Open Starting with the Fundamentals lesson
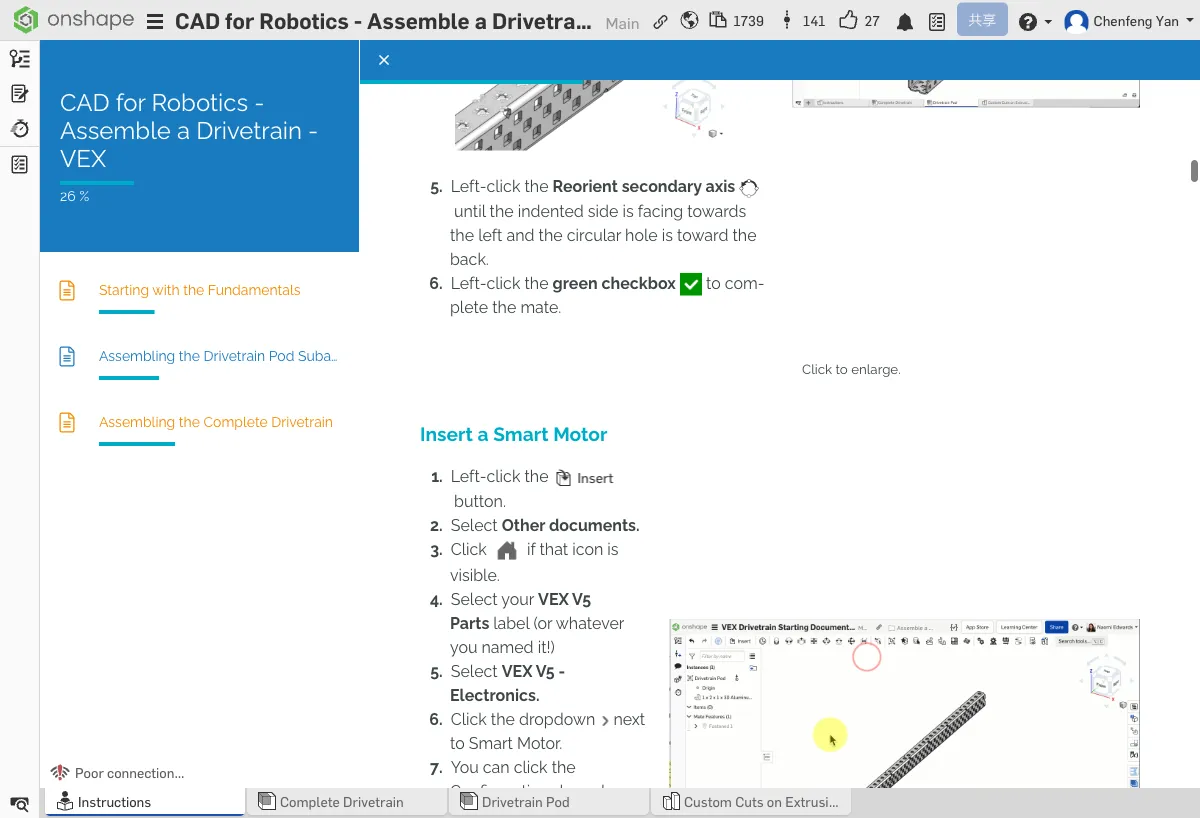Viewport: 1200px width, 818px height. pyautogui.click(x=199, y=290)
